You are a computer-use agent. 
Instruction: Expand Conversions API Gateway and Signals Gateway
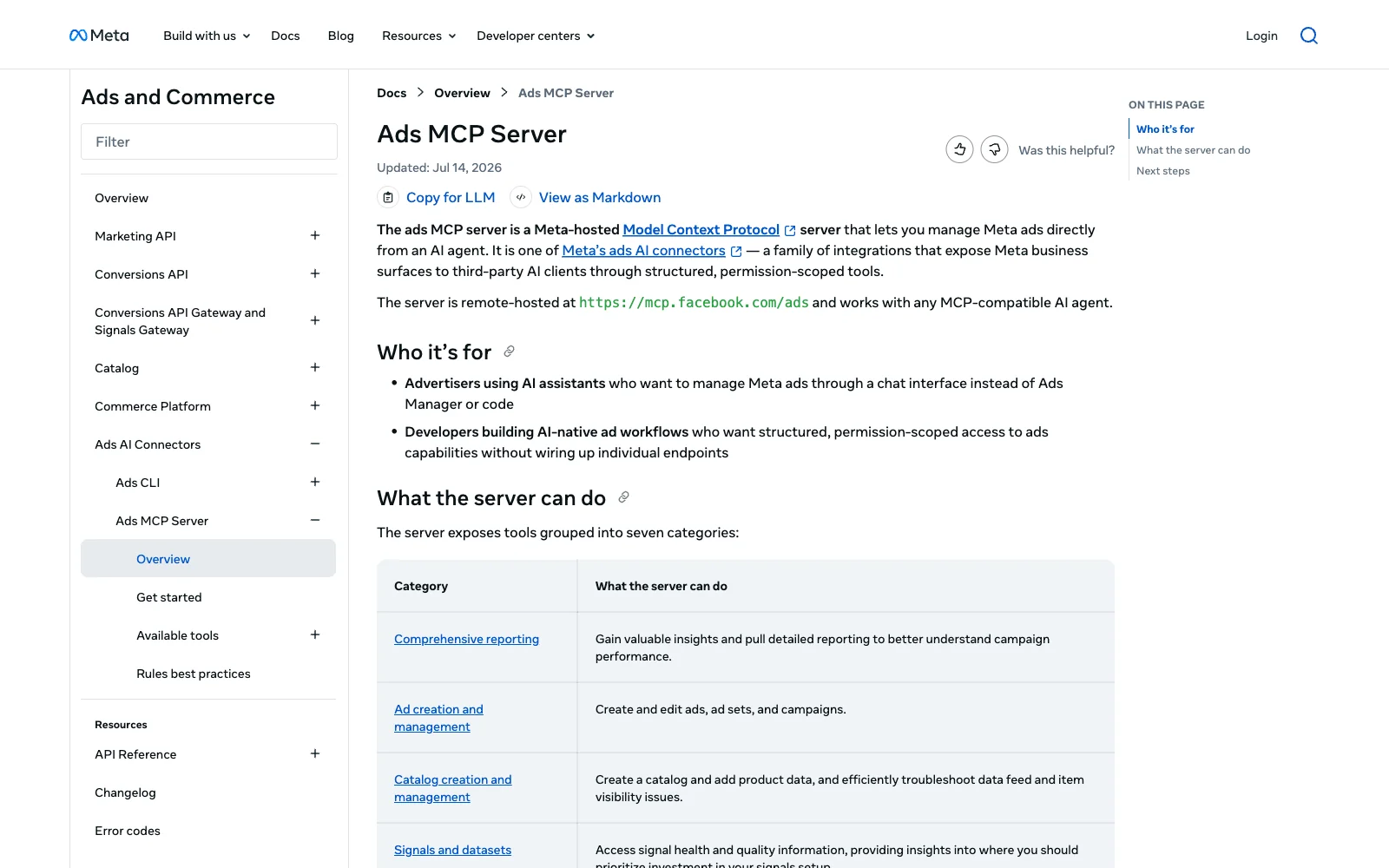coord(315,320)
